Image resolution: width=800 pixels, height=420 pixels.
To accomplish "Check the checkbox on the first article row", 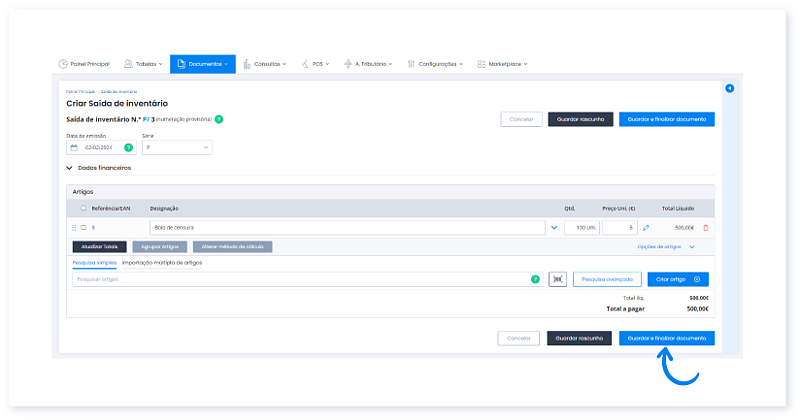I will coord(83,228).
